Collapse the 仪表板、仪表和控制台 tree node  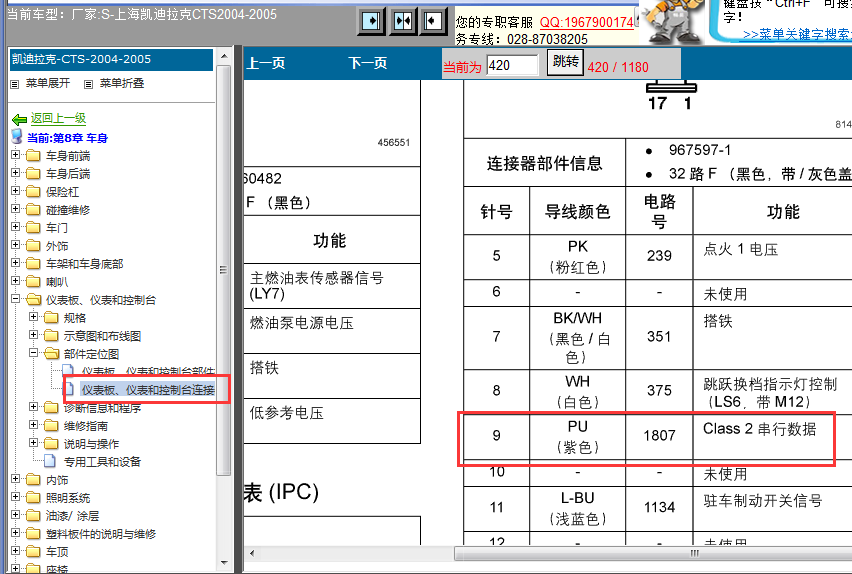[16, 298]
